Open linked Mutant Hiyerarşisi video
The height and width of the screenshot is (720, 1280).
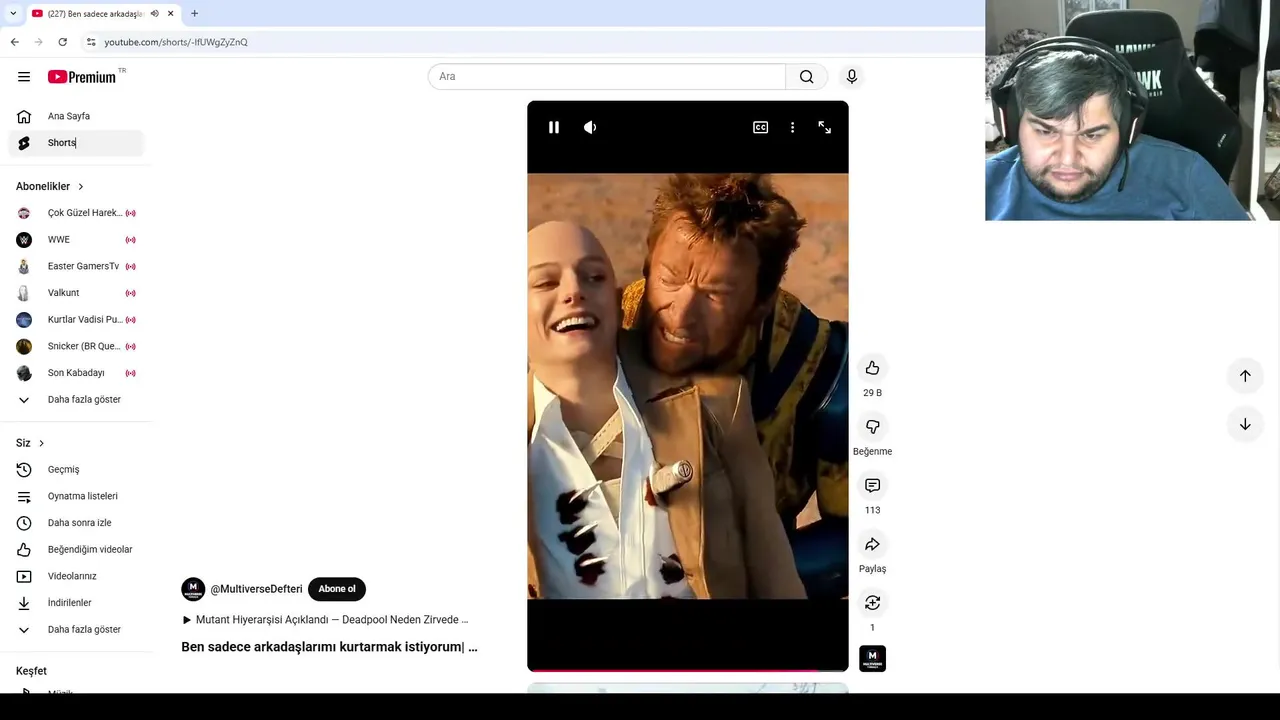(x=325, y=620)
